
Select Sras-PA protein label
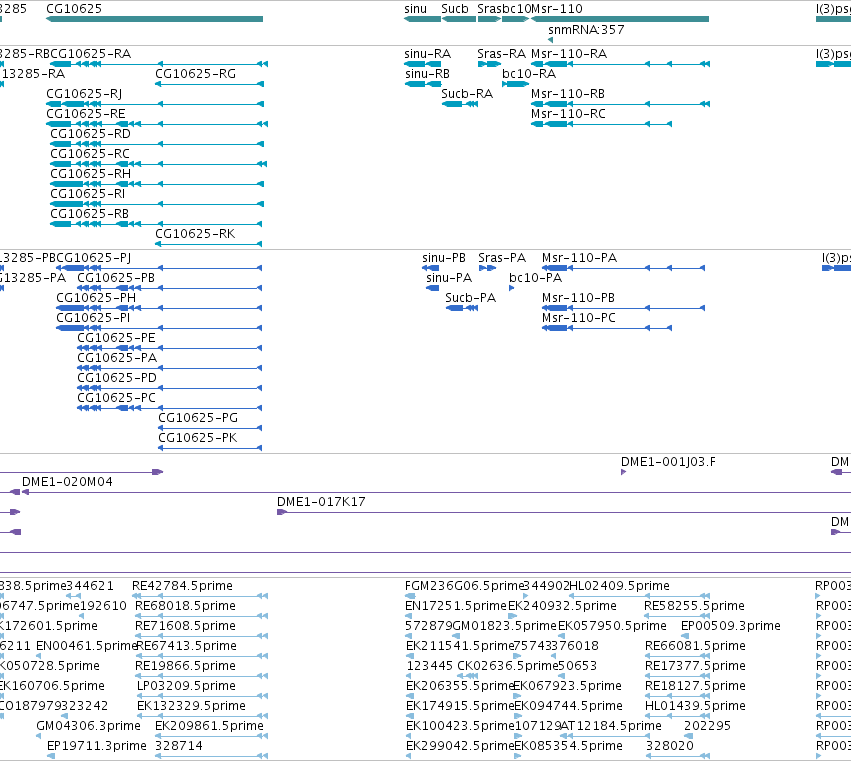click(502, 258)
